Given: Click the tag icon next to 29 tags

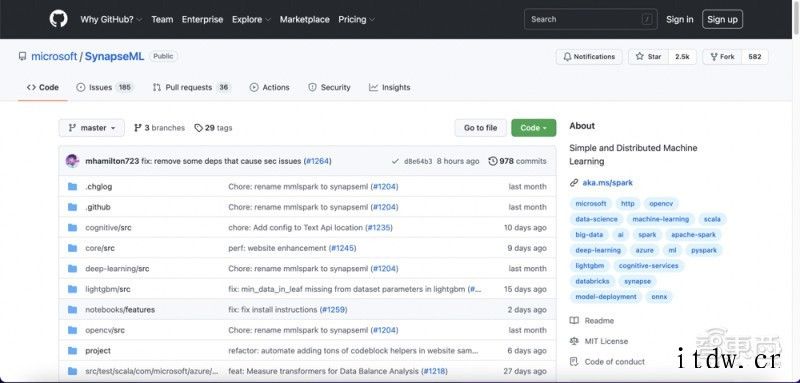Looking at the screenshot, I should click(198, 128).
